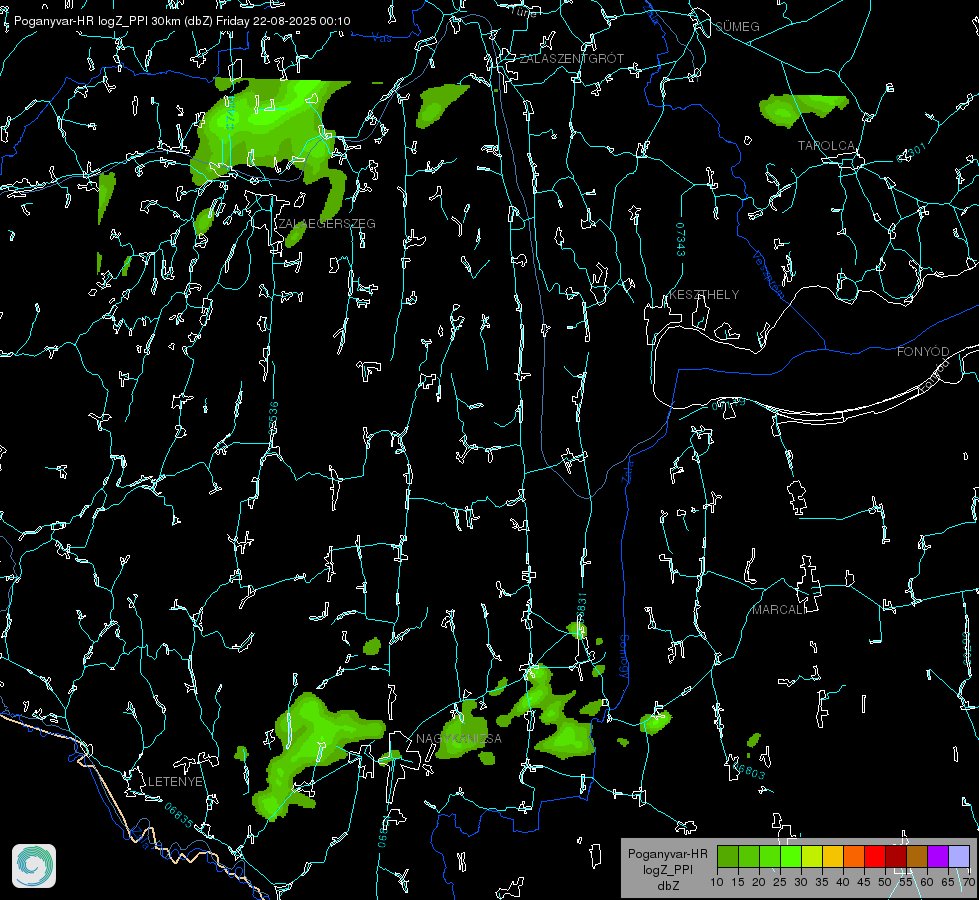Pick the orange 40-45 dBZ legend swatch
Viewport: 979px width, 900px height.
point(854,856)
